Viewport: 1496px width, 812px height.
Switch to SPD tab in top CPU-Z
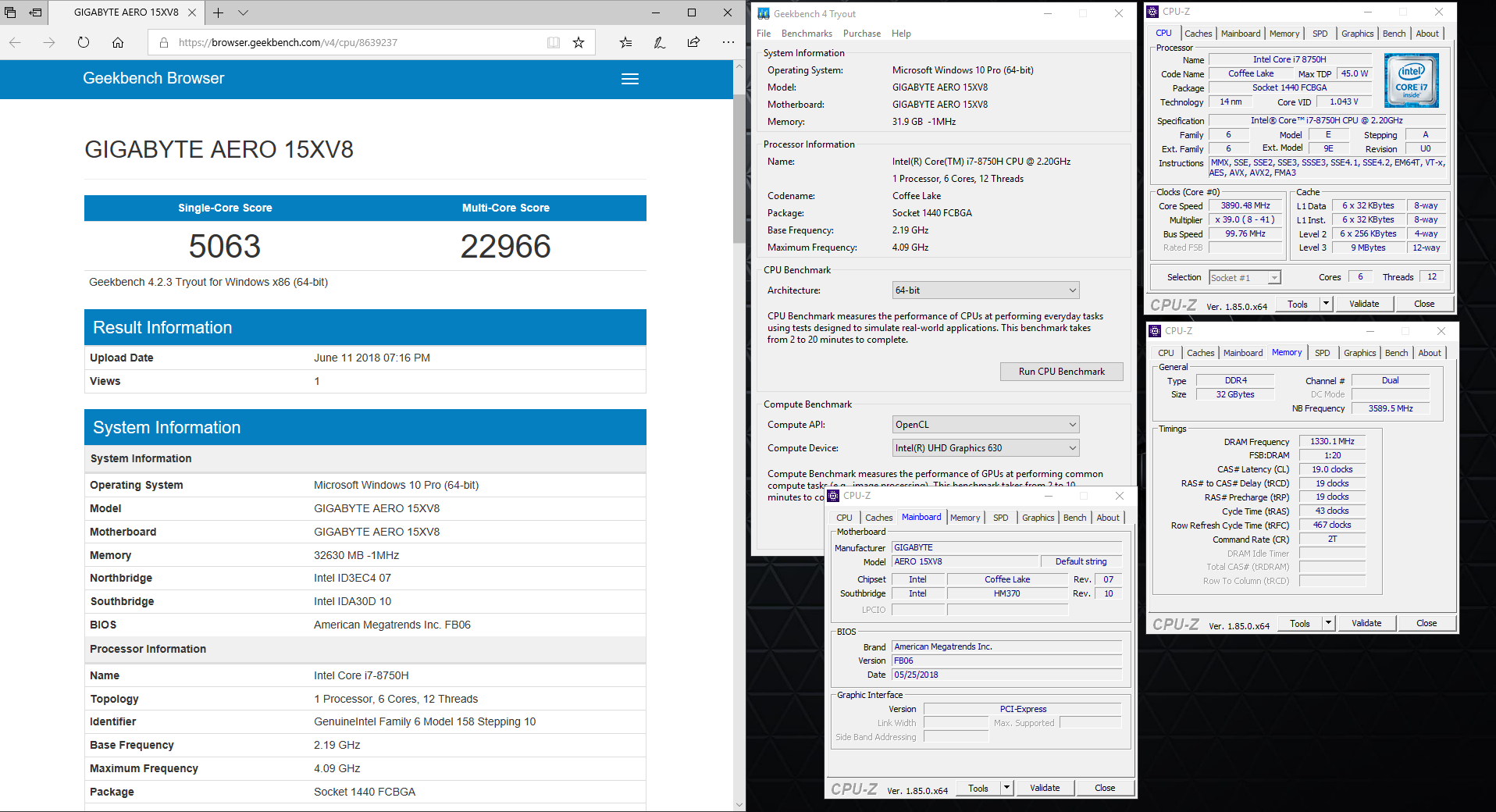(x=1320, y=34)
